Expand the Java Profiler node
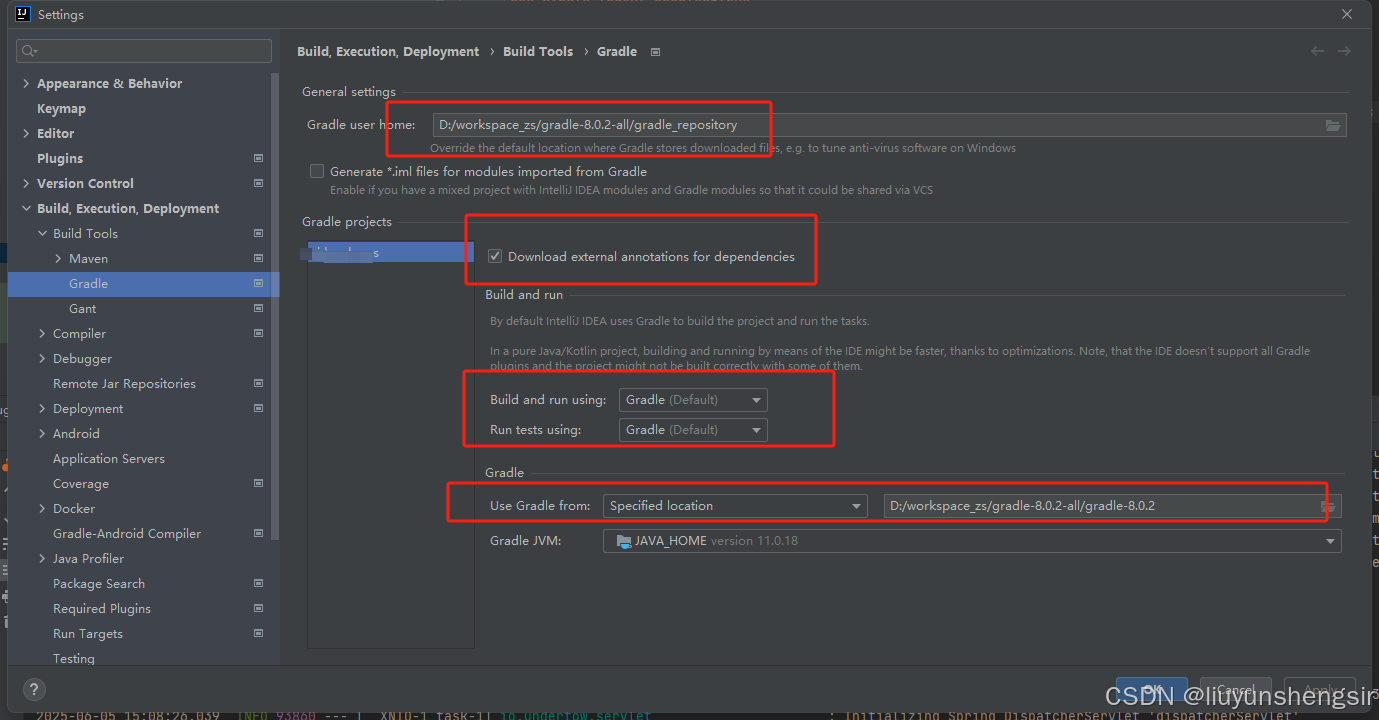The width and height of the screenshot is (1379, 720). [42, 558]
